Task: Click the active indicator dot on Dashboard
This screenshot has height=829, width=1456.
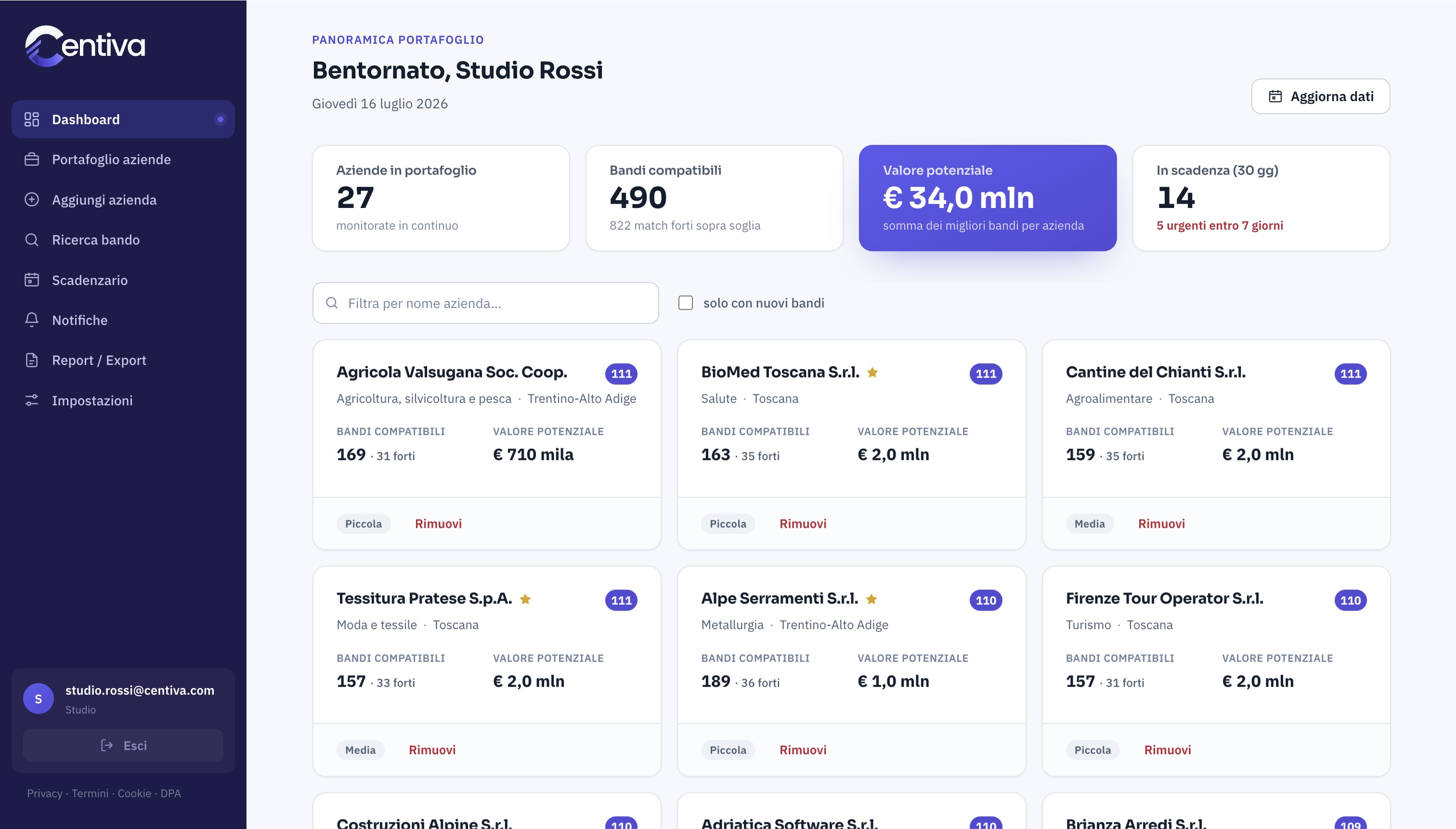Action: click(x=221, y=119)
